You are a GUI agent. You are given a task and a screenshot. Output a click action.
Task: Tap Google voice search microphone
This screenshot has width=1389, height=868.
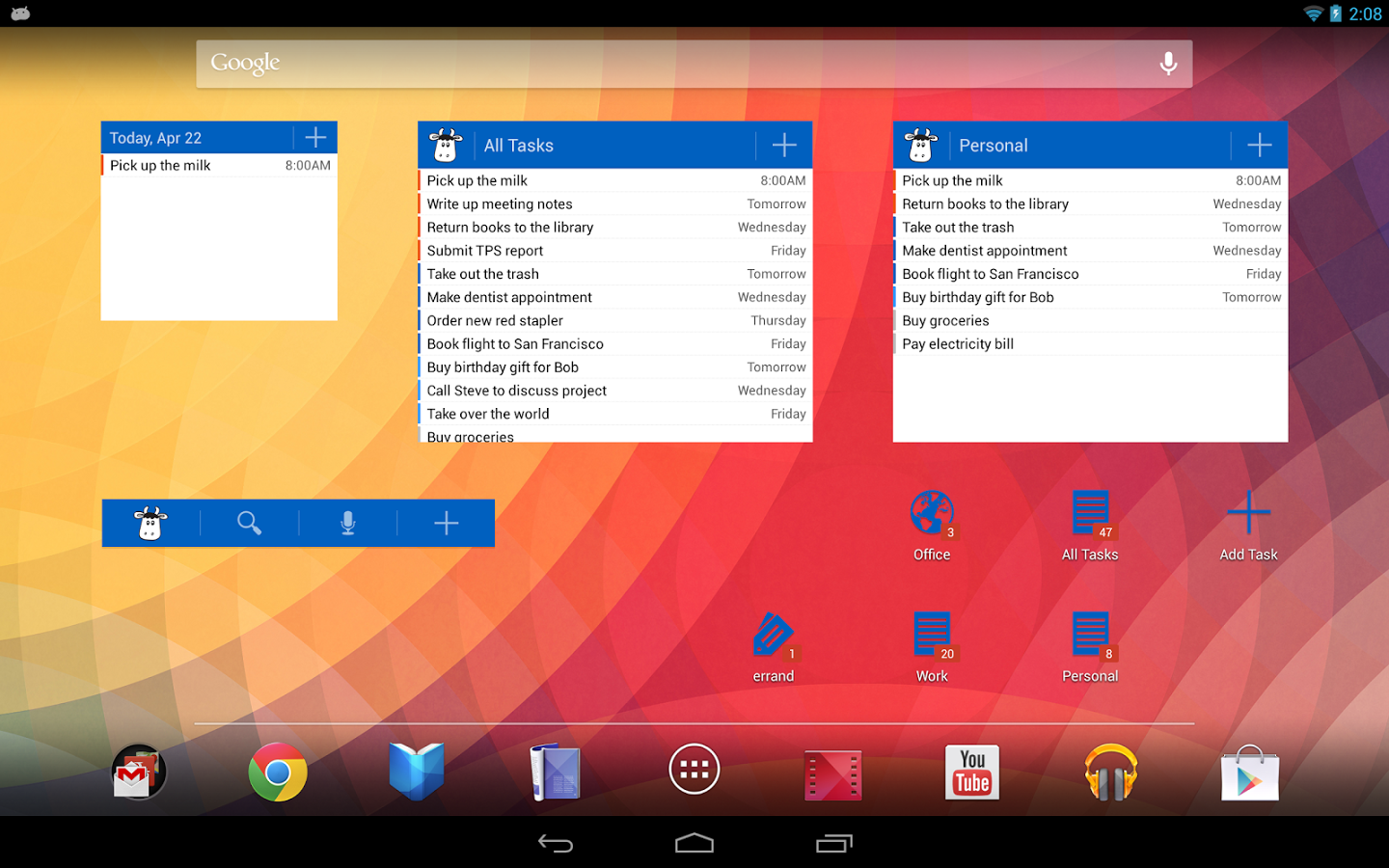(1168, 64)
